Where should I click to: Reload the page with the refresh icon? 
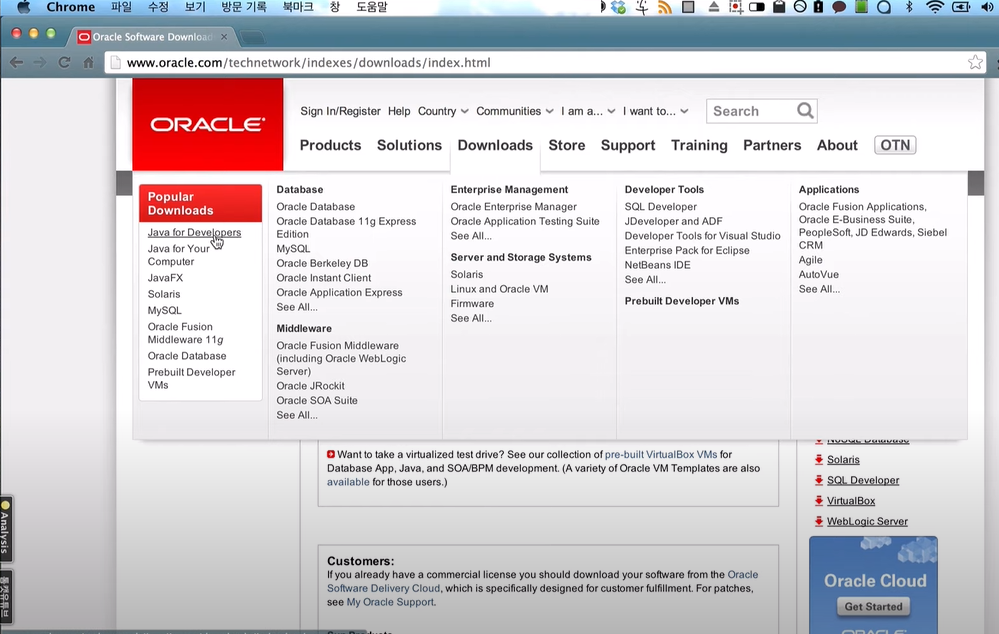coord(64,62)
